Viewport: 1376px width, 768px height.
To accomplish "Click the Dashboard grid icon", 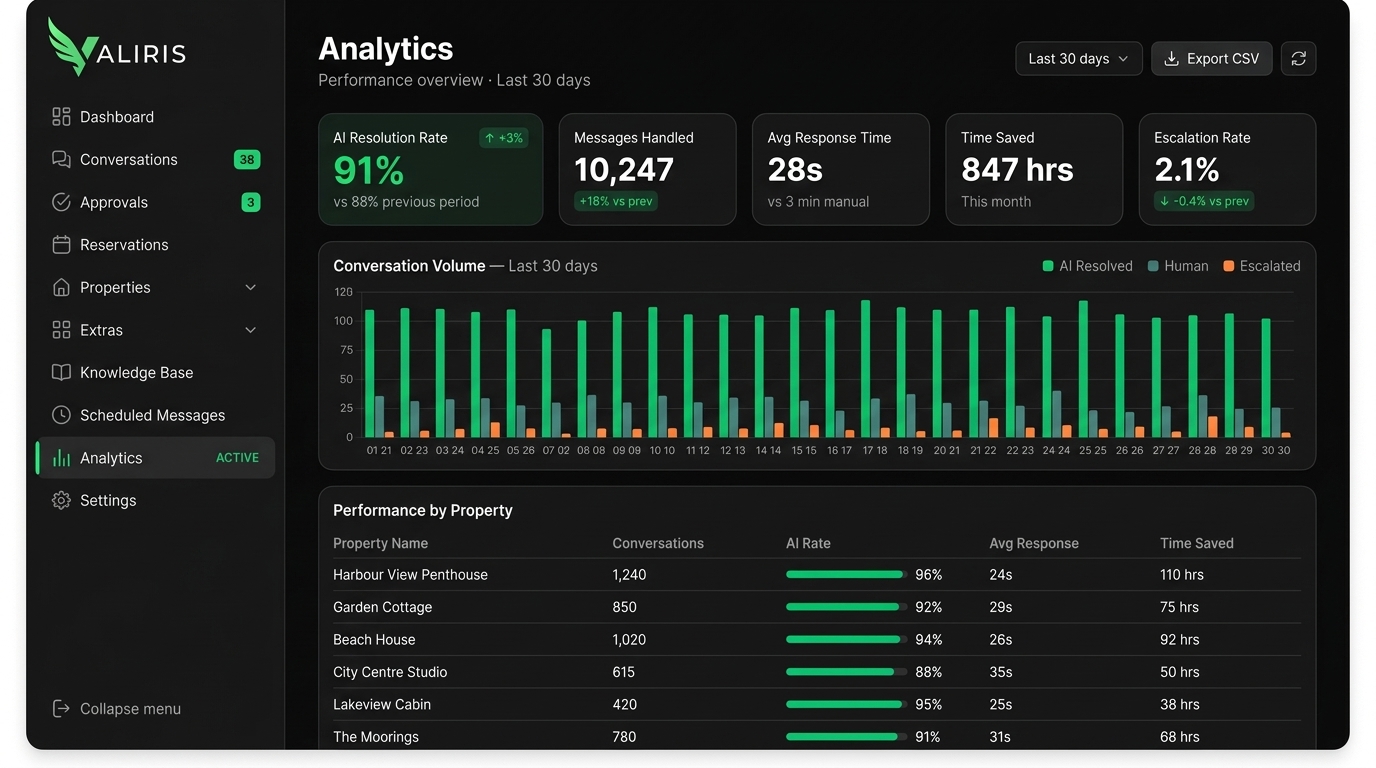I will click(x=61, y=117).
